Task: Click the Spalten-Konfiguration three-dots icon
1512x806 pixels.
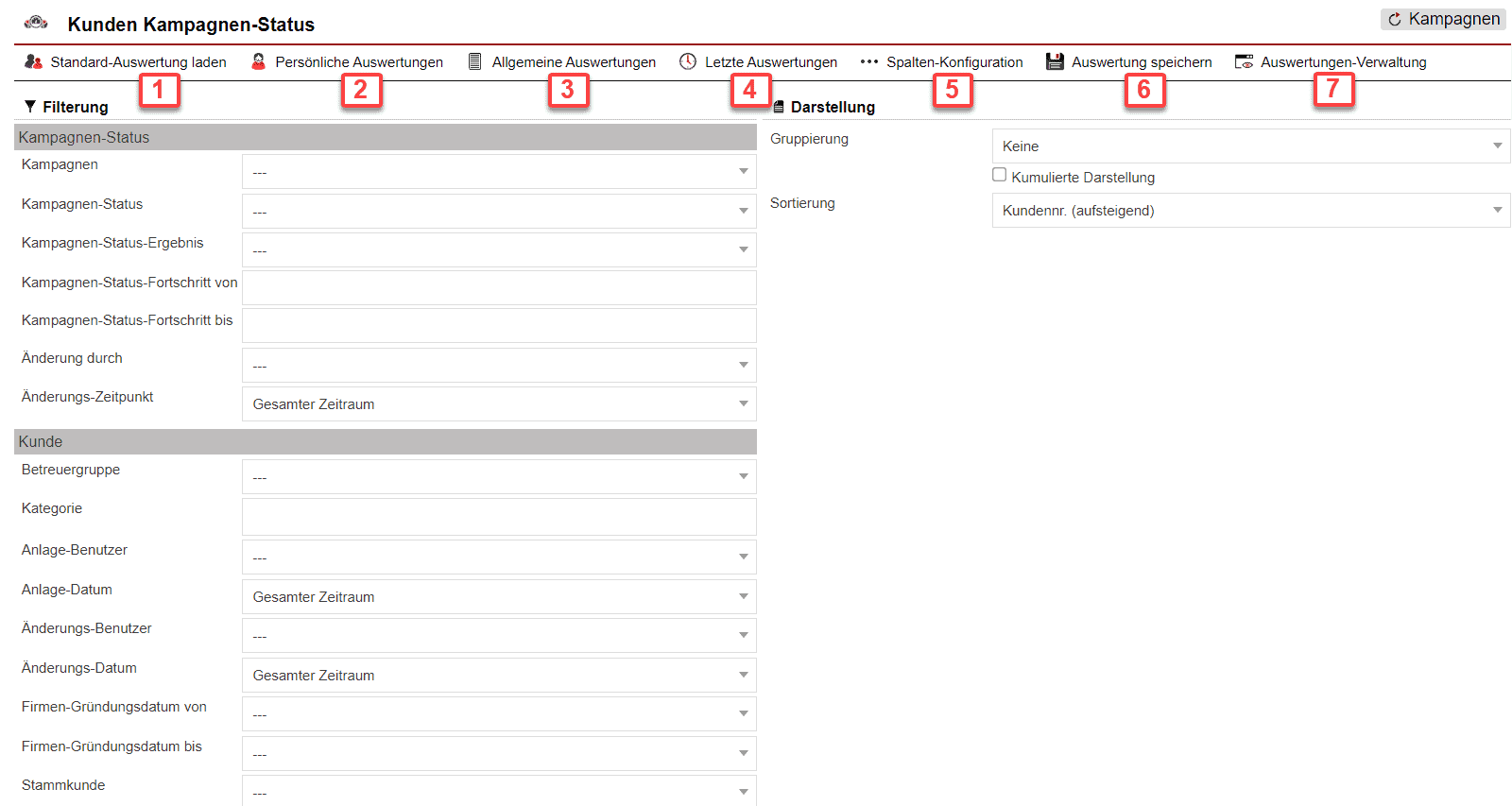Action: [868, 61]
